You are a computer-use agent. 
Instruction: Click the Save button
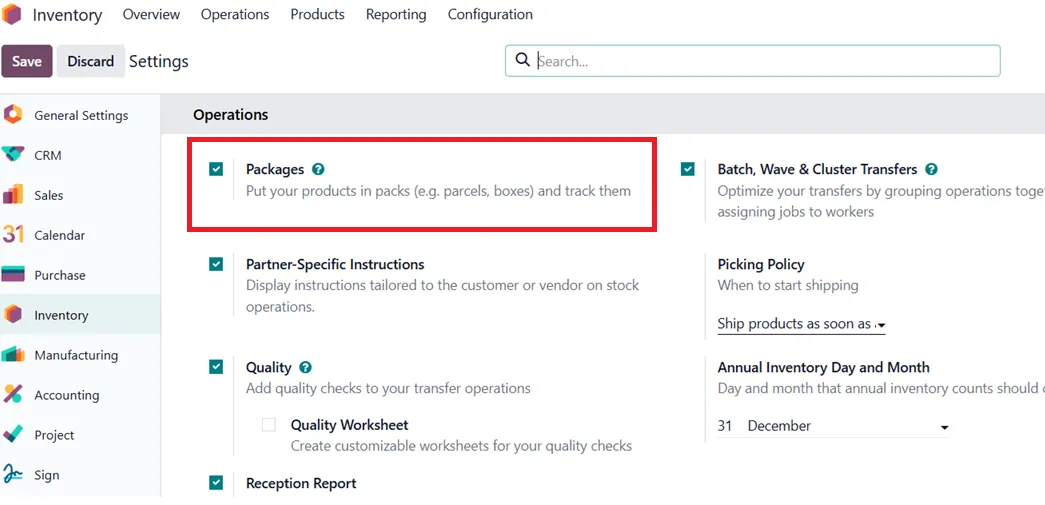click(x=27, y=61)
